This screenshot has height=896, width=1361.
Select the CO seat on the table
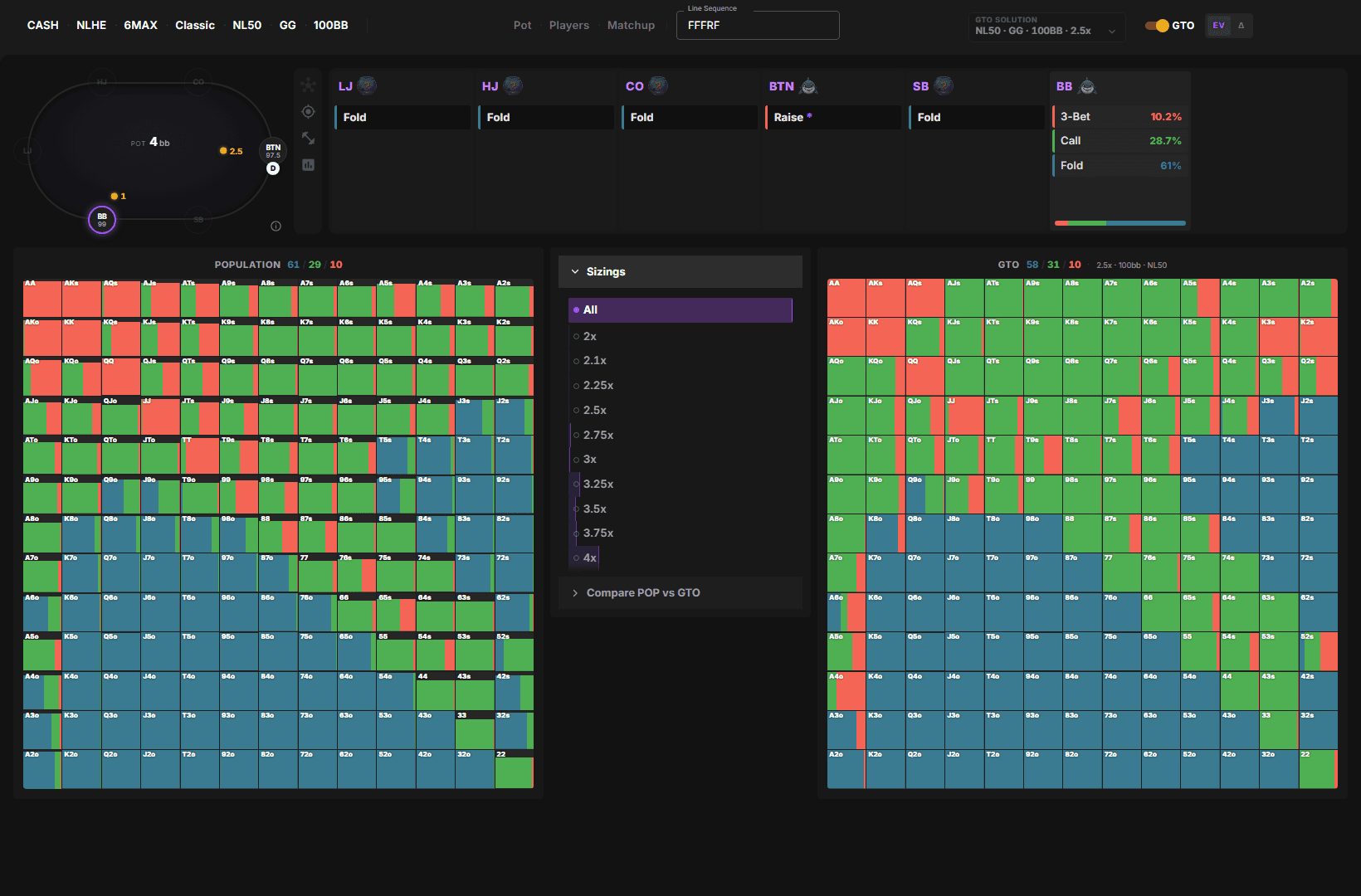[198, 82]
